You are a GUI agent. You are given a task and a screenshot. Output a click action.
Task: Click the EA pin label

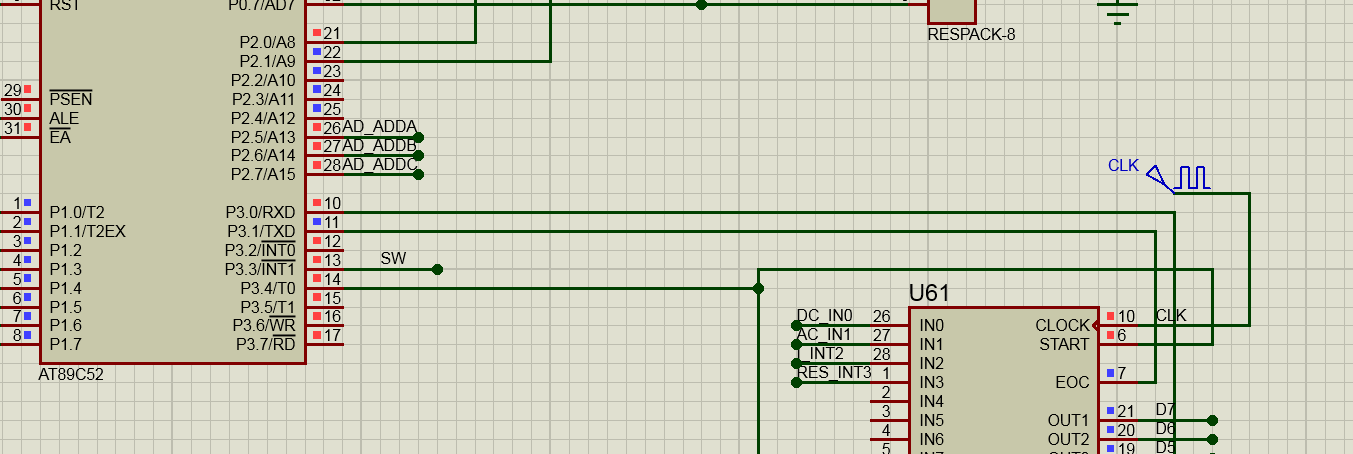pos(60,137)
